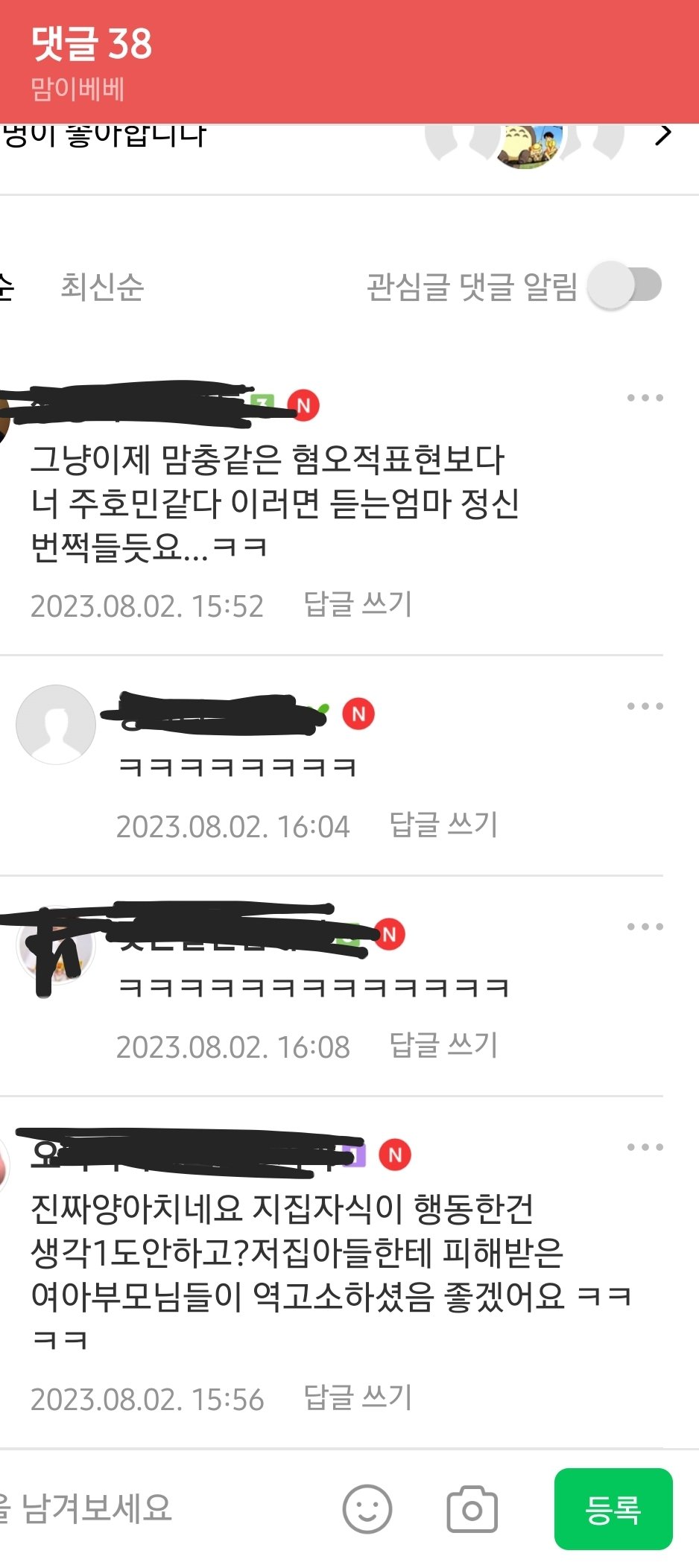Click 답글 쓰기 under 16:08 comment
Viewport: 699px width, 1568px height.
443,1045
